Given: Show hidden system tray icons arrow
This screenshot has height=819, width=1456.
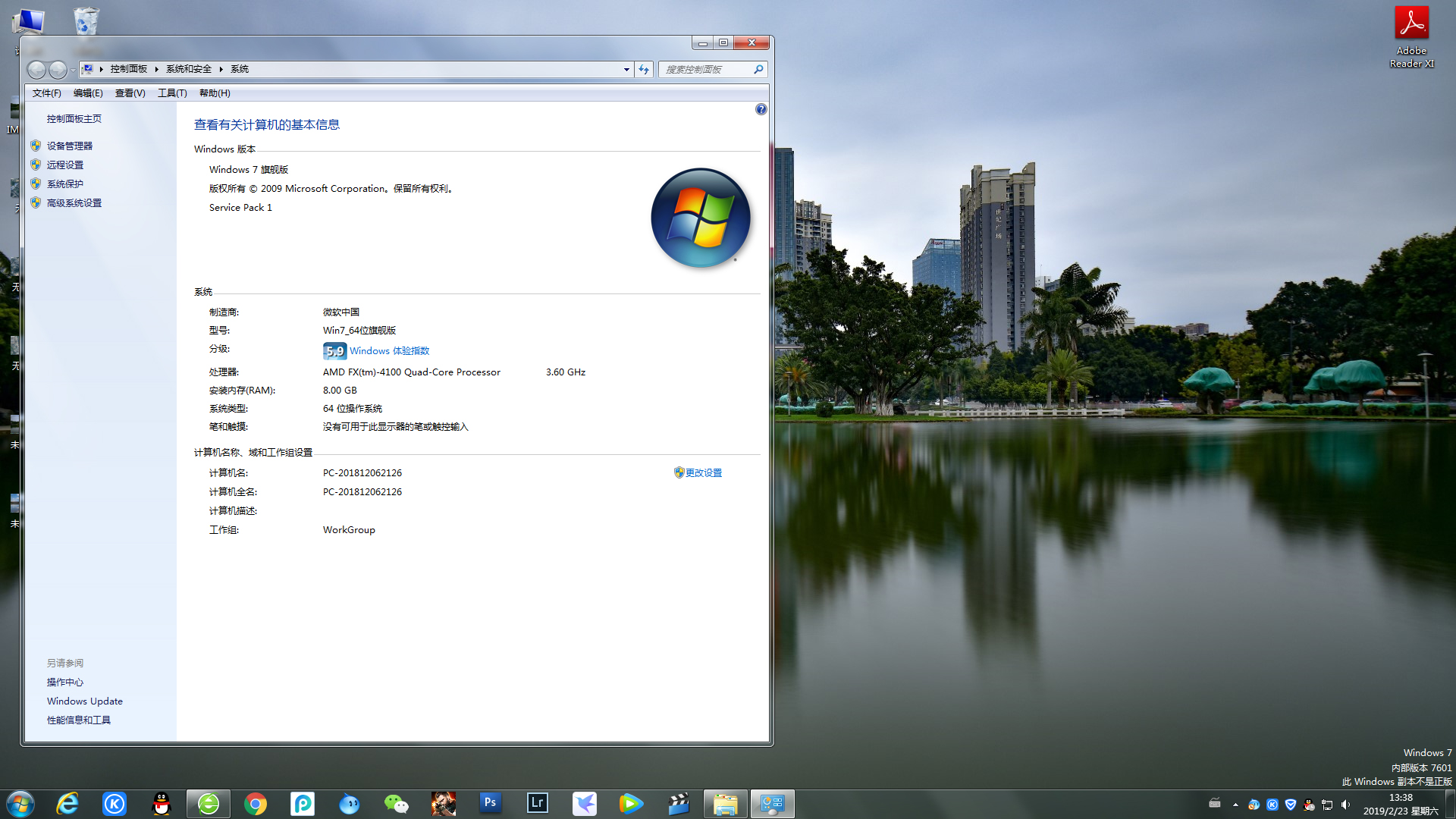Looking at the screenshot, I should tap(1235, 805).
